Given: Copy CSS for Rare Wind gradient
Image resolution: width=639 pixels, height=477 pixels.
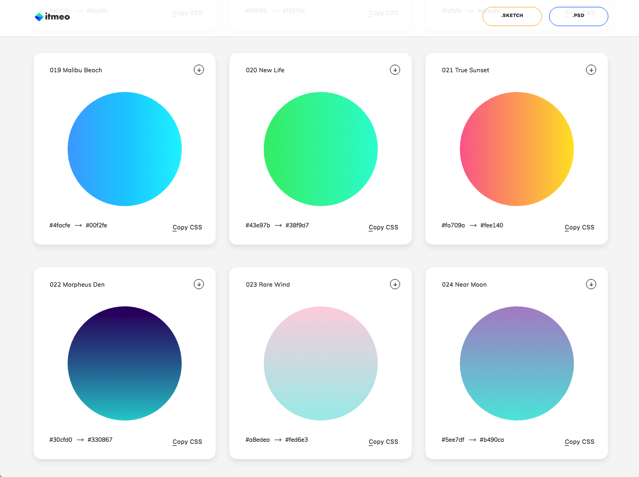Looking at the screenshot, I should [383, 441].
